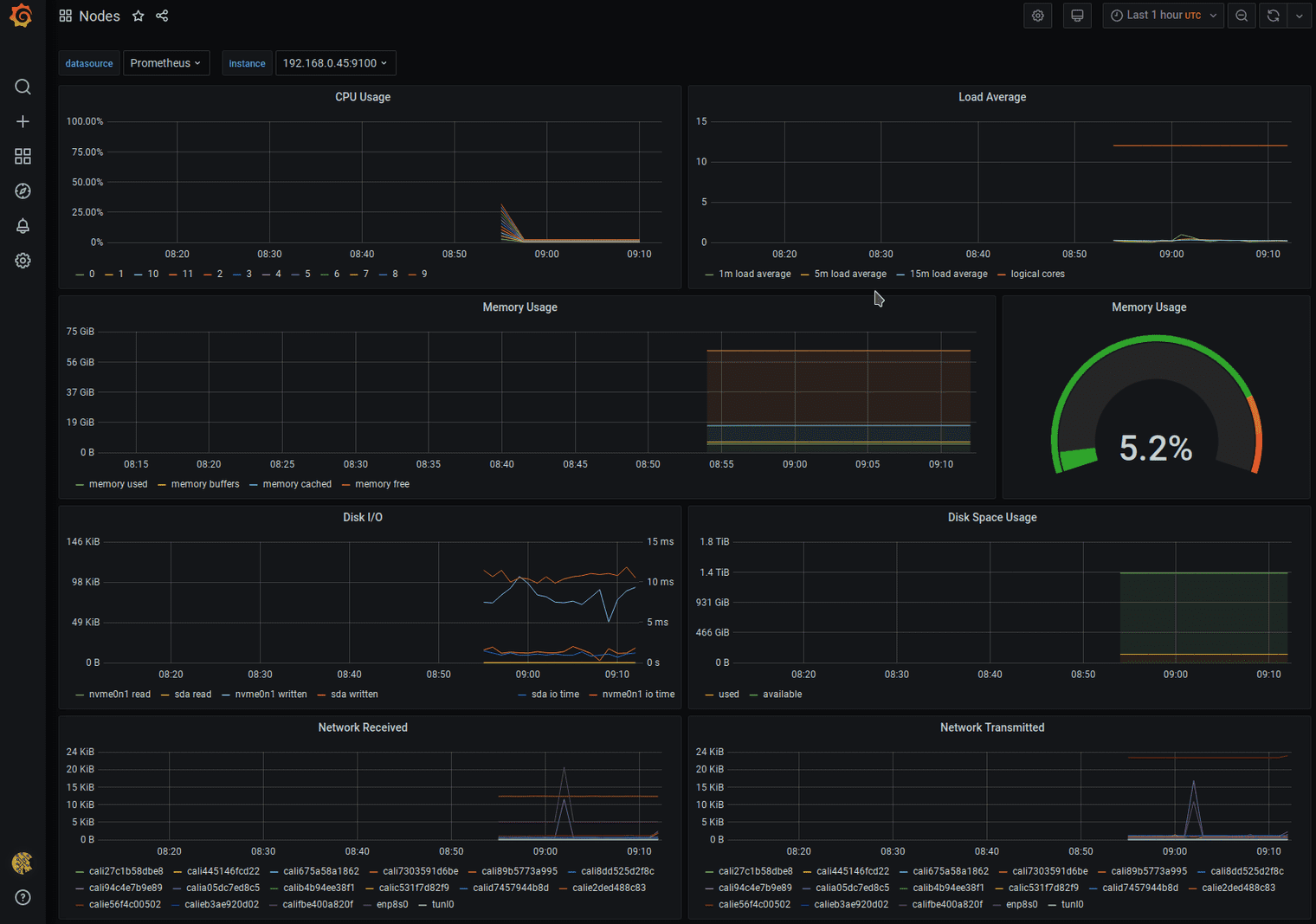Image resolution: width=1316 pixels, height=924 pixels.
Task: Open the Create menu plus icon
Action: click(23, 121)
